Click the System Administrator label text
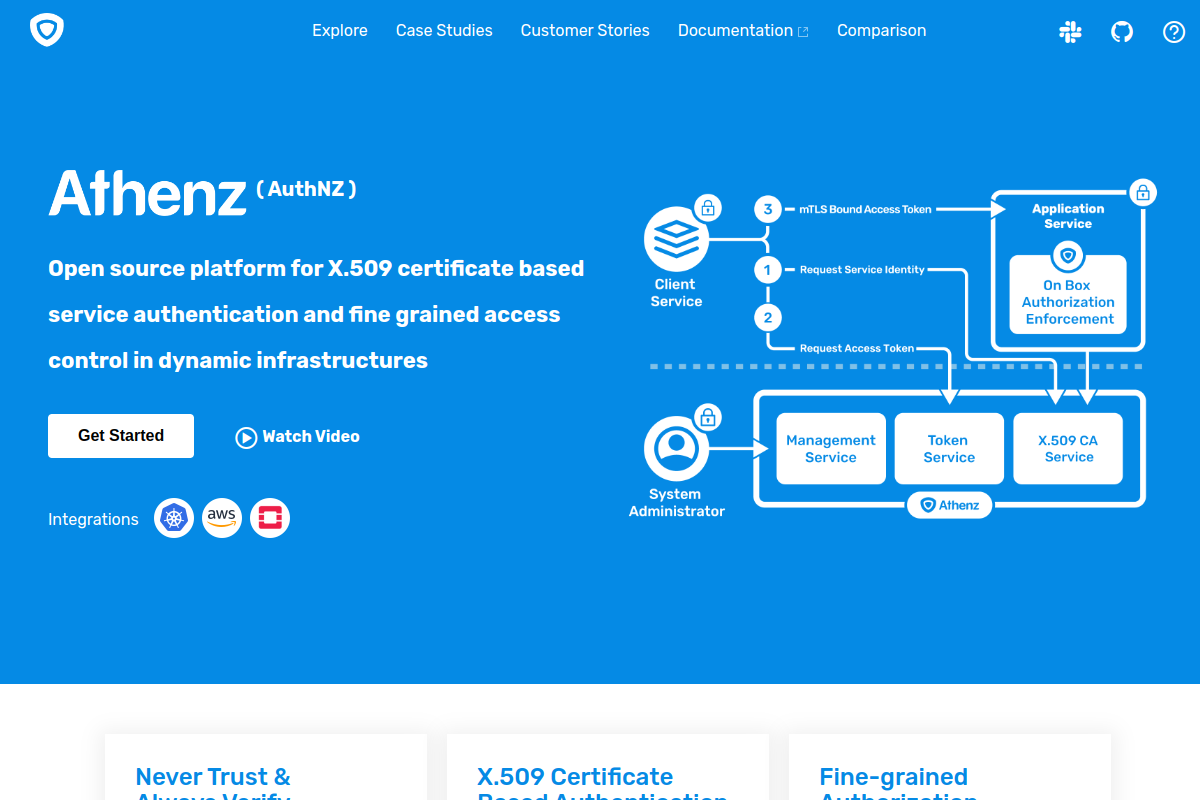Image resolution: width=1200 pixels, height=800 pixels. click(677, 503)
